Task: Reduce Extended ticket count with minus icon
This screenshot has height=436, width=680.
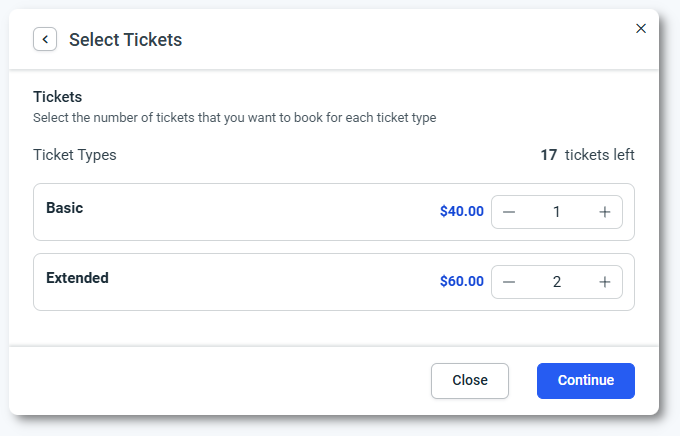Action: point(509,282)
